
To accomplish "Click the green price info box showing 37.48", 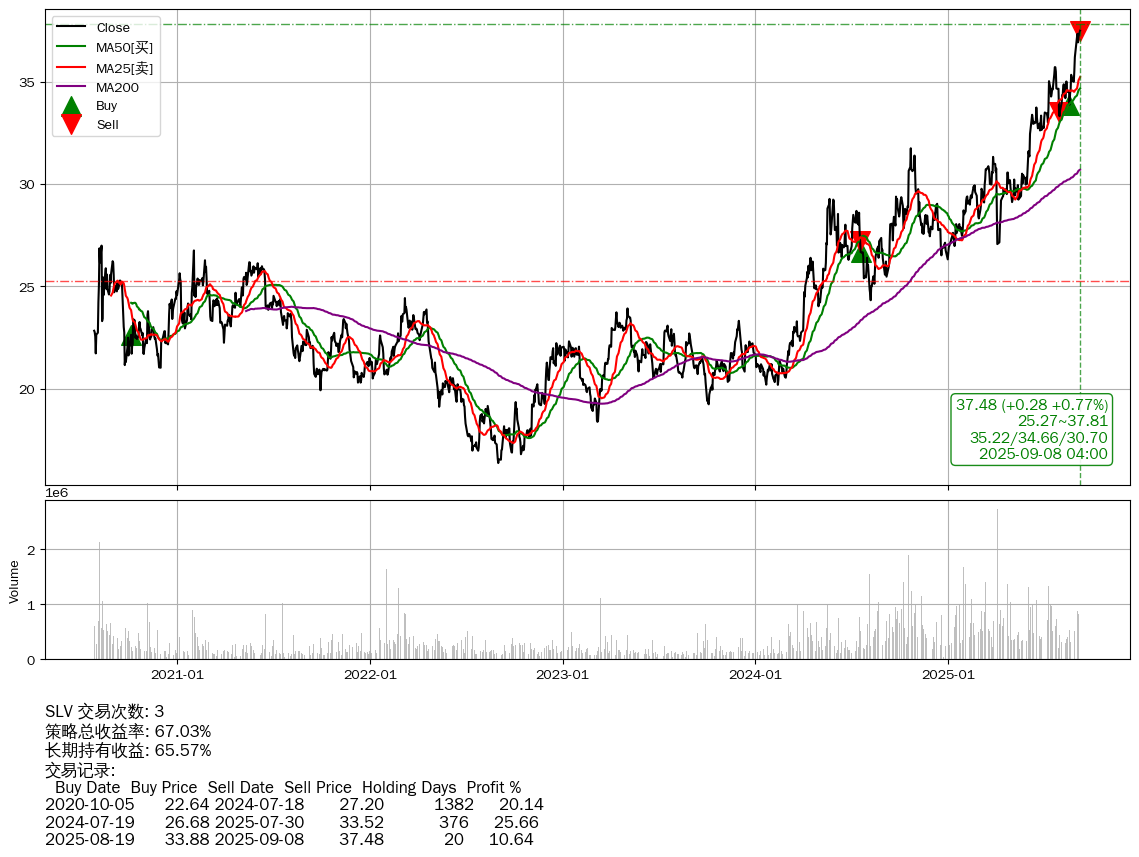I will pyautogui.click(x=1031, y=429).
